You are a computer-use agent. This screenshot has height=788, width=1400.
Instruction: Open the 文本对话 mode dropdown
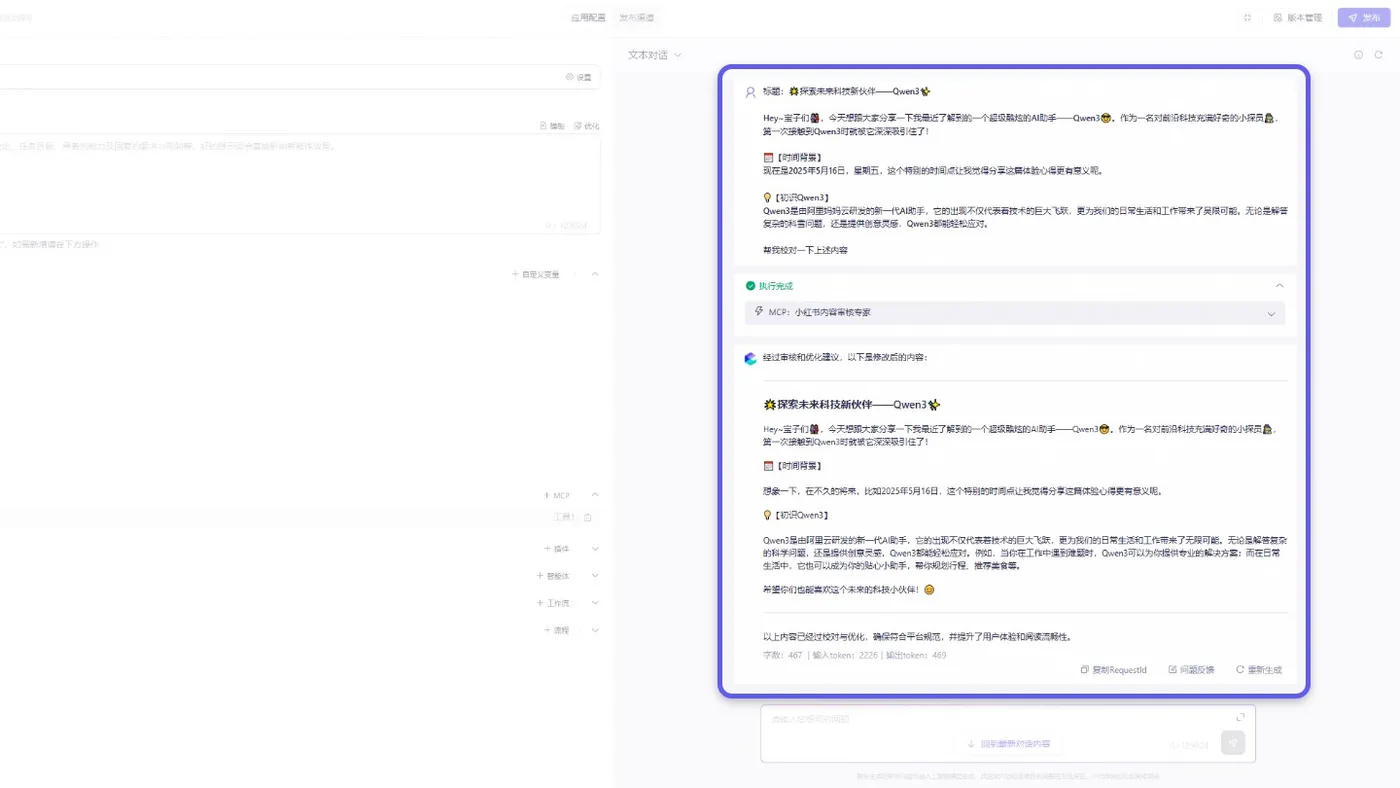tap(654, 55)
